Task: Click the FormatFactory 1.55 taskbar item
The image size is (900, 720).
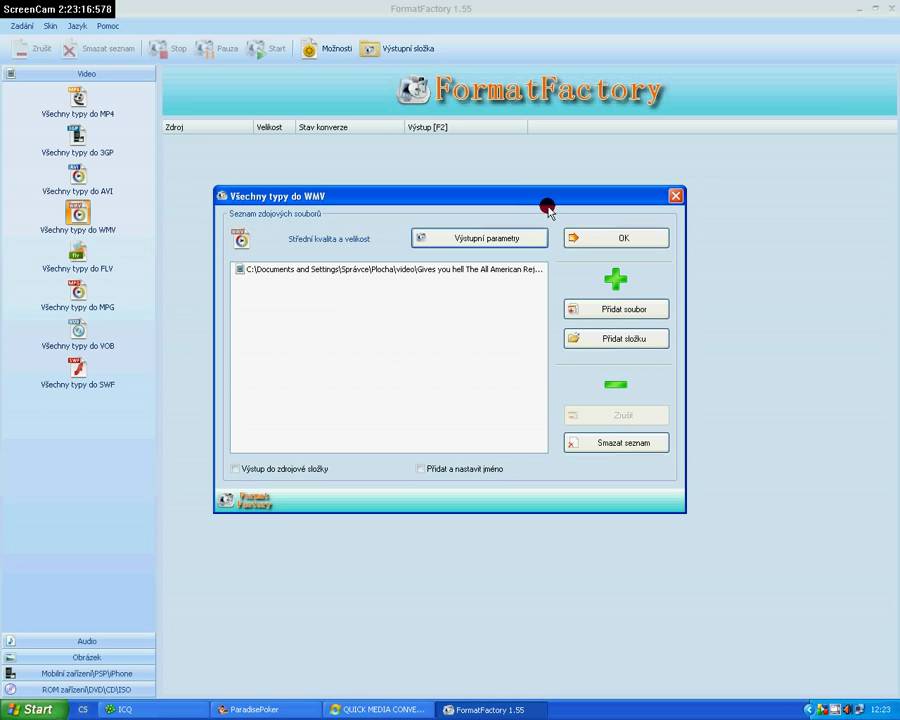Action: (x=491, y=710)
